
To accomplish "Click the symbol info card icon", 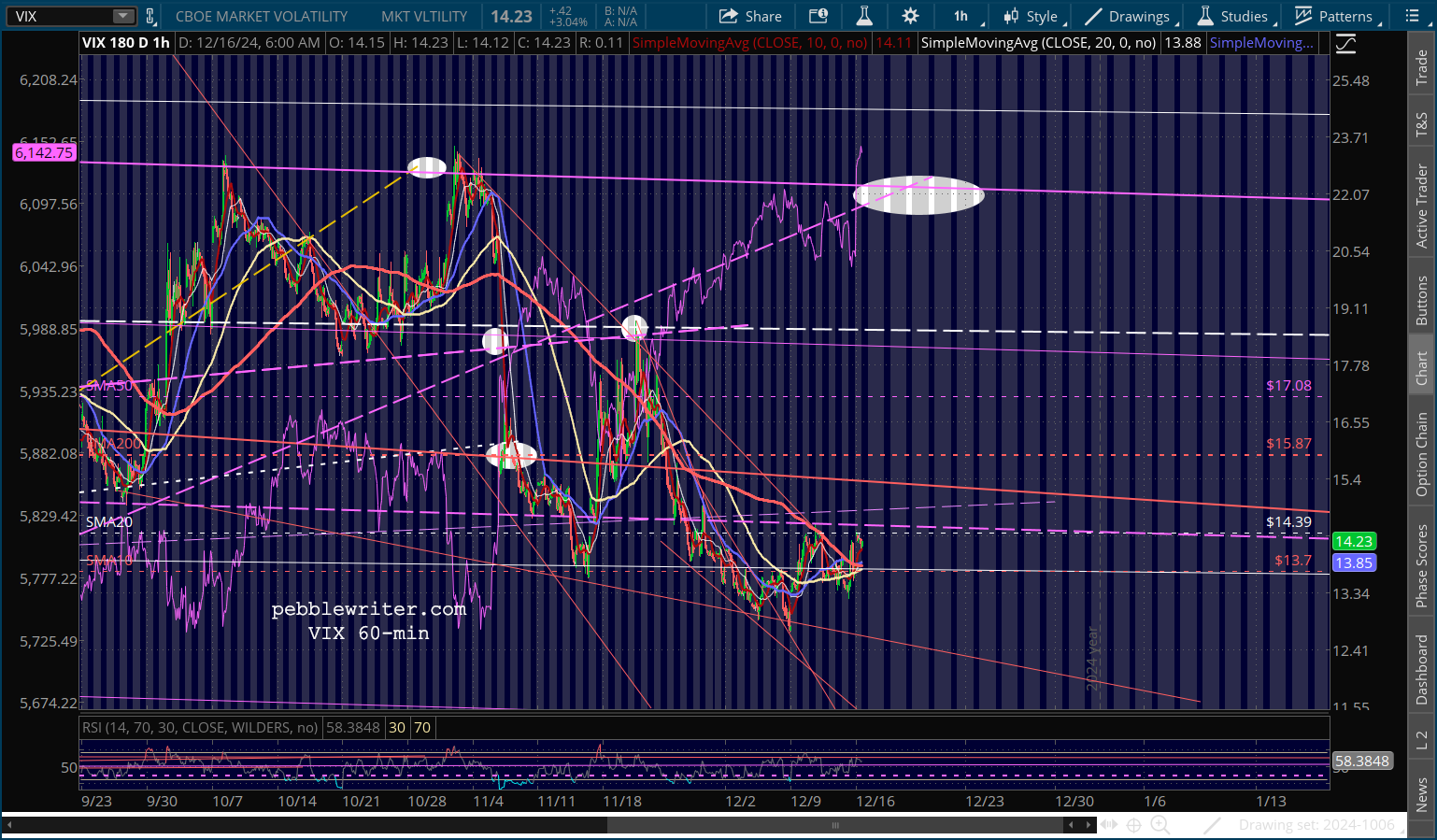I will (x=818, y=16).
